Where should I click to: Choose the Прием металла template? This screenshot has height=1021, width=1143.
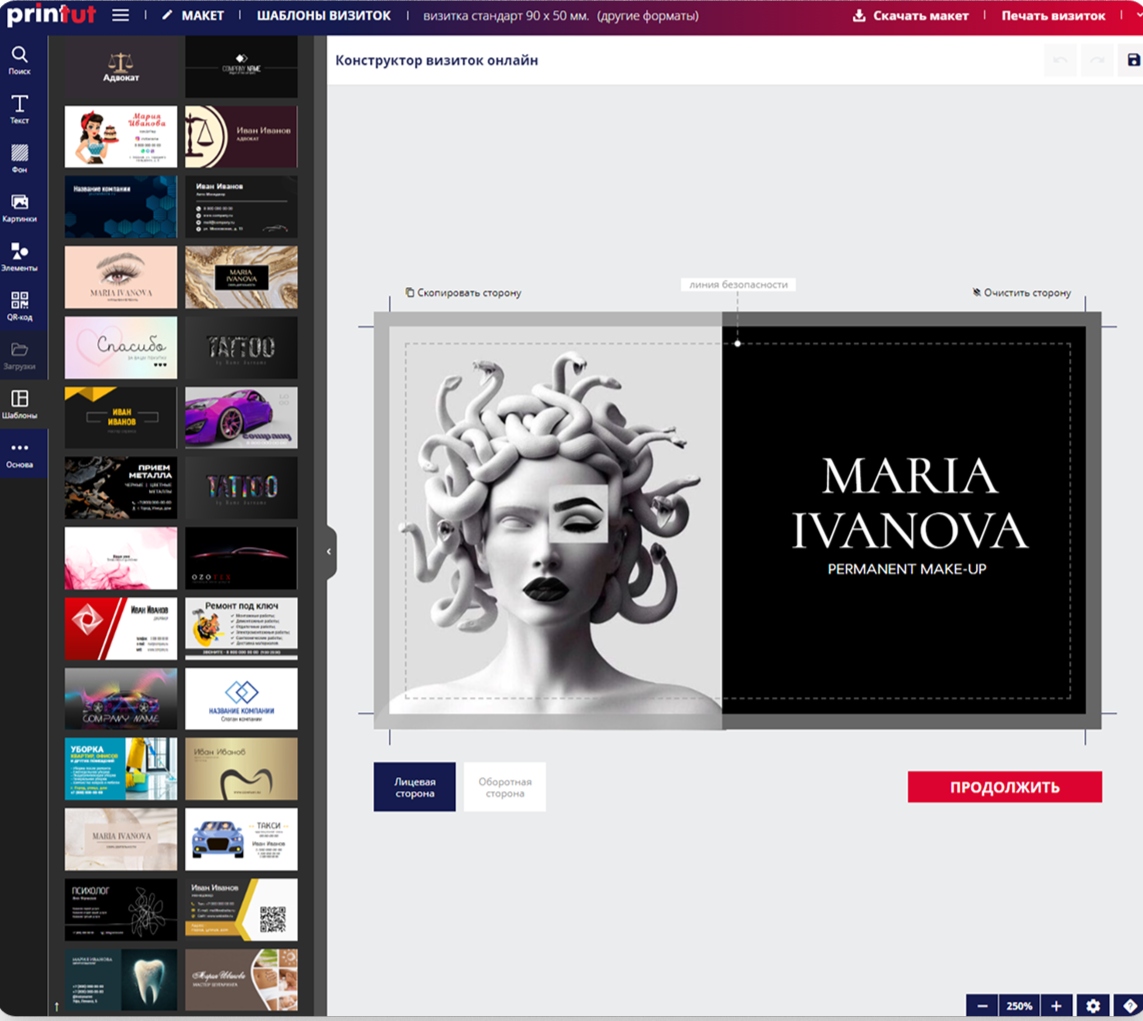pos(121,488)
